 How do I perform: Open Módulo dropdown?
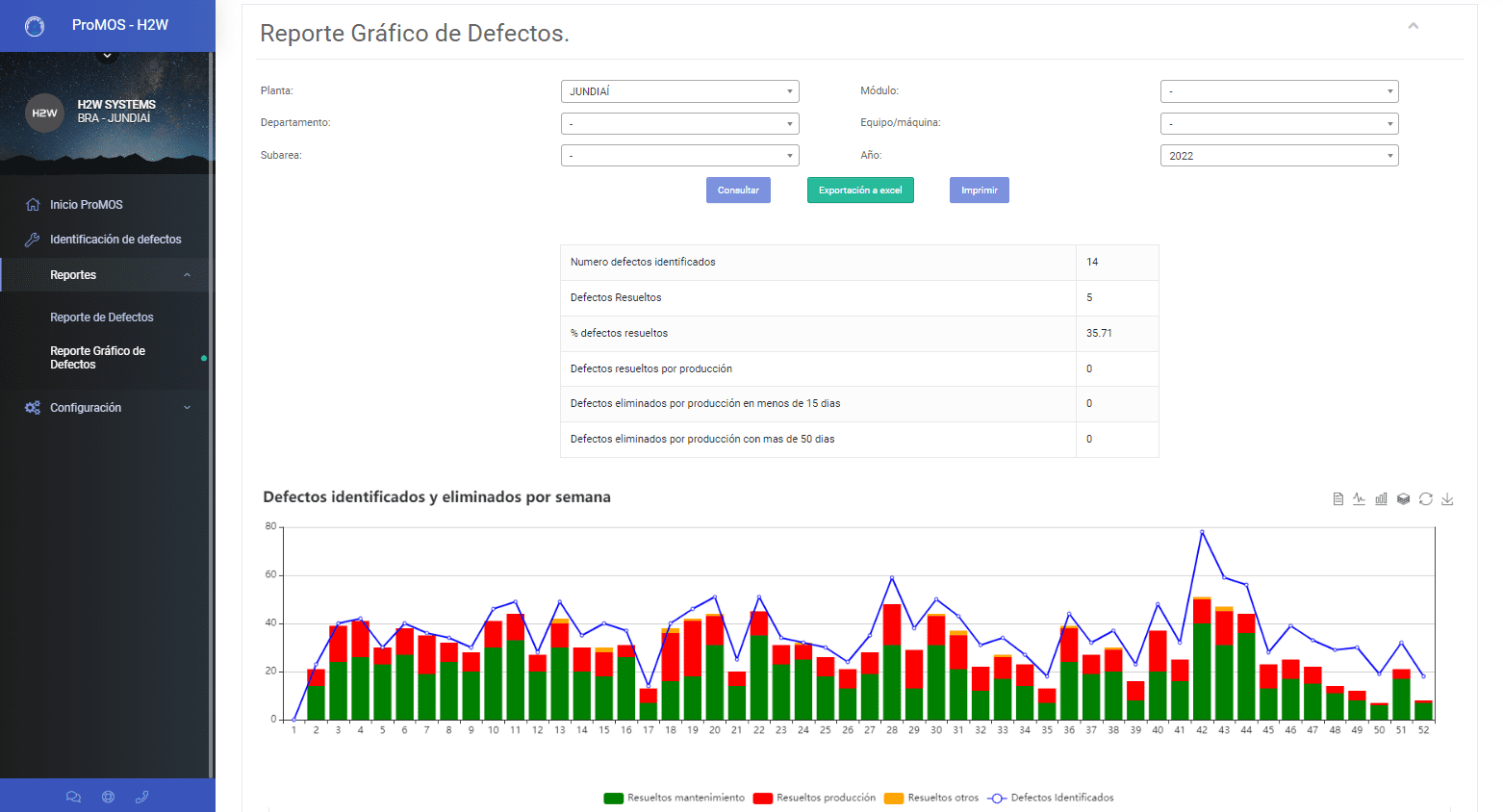(1280, 91)
